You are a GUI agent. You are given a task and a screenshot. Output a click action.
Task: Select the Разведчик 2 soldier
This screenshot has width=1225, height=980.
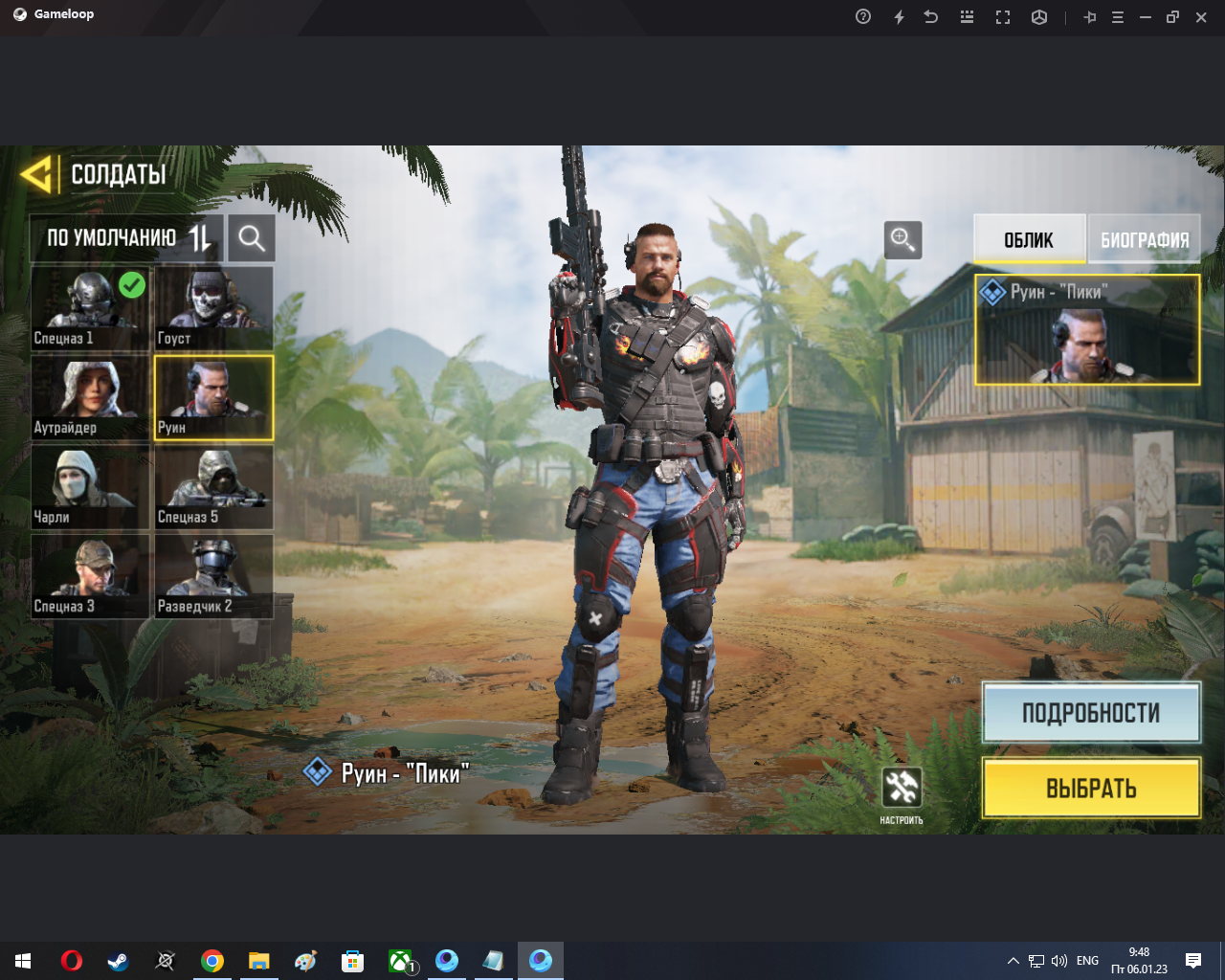pos(214,576)
